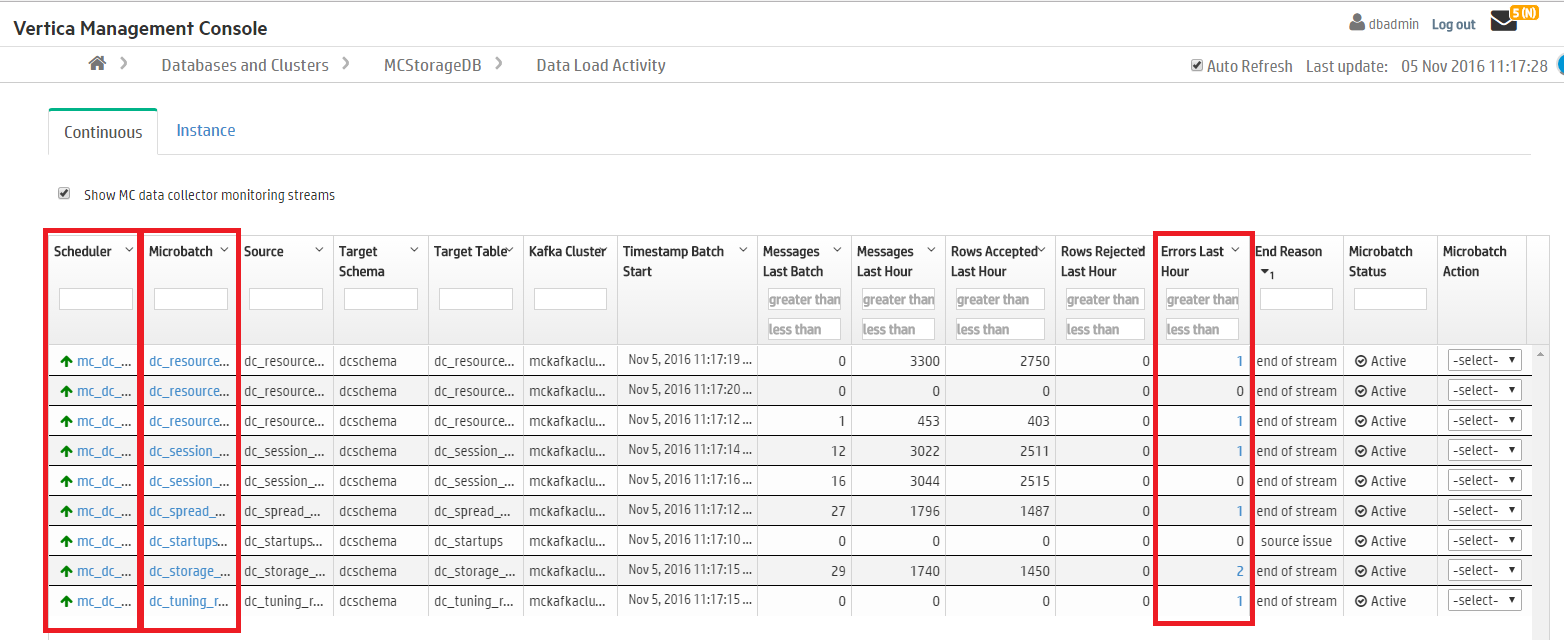The width and height of the screenshot is (1564, 640).
Task: Toggle the Auto Refresh checkbox
Action: pos(1196,66)
